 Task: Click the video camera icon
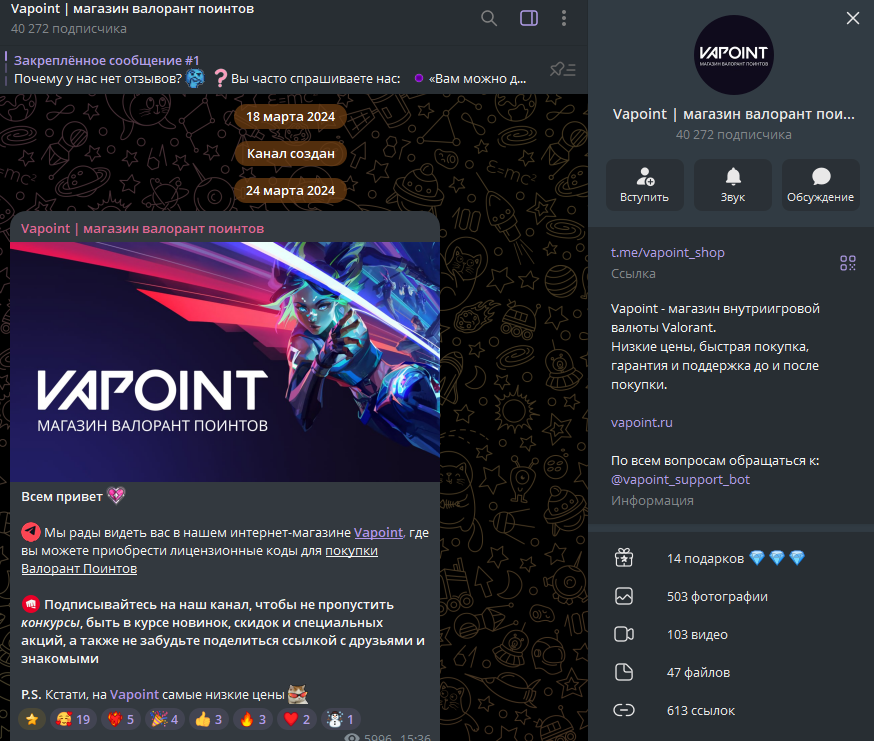point(624,635)
